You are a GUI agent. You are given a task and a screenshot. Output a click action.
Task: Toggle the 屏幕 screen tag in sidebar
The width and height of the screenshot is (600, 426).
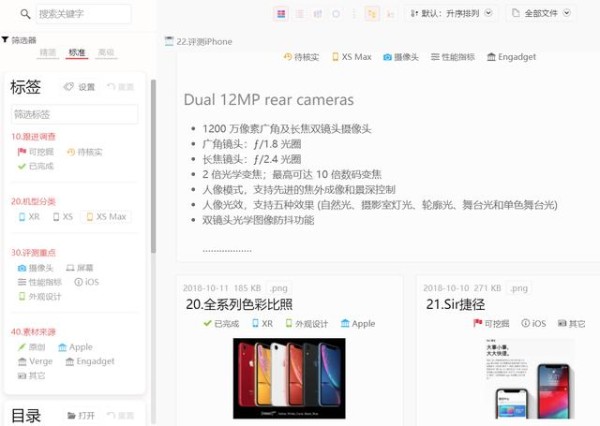coord(80,268)
